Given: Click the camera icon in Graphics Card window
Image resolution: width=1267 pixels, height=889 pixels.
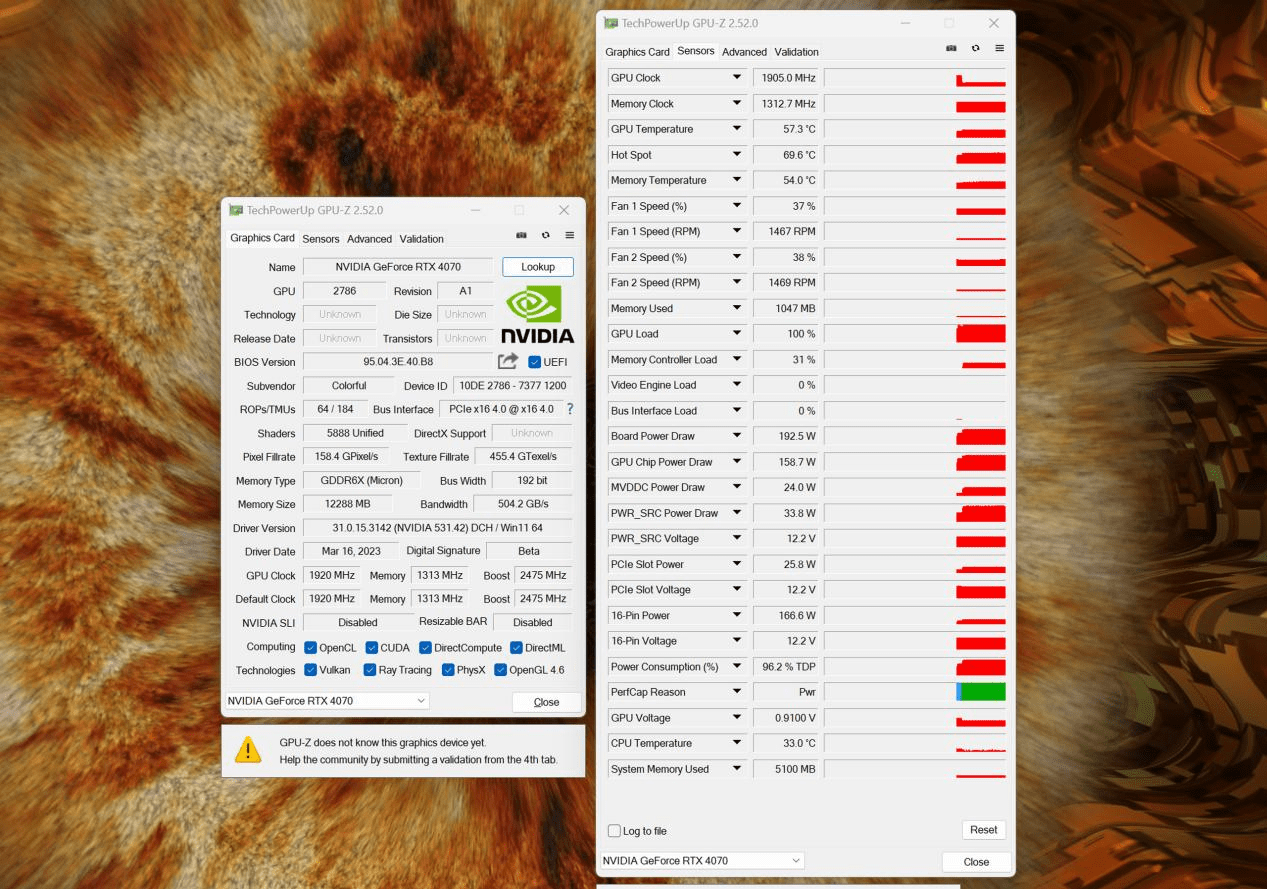Looking at the screenshot, I should (521, 235).
